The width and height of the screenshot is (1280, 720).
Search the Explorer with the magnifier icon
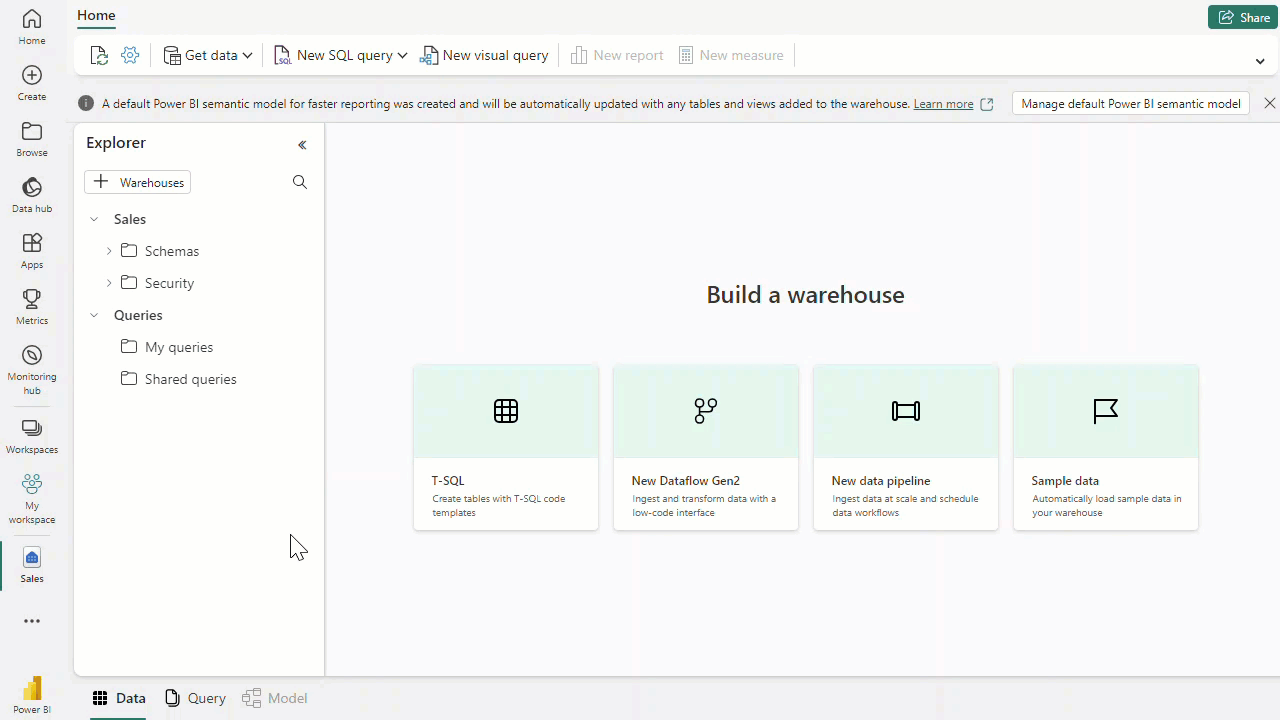click(300, 182)
